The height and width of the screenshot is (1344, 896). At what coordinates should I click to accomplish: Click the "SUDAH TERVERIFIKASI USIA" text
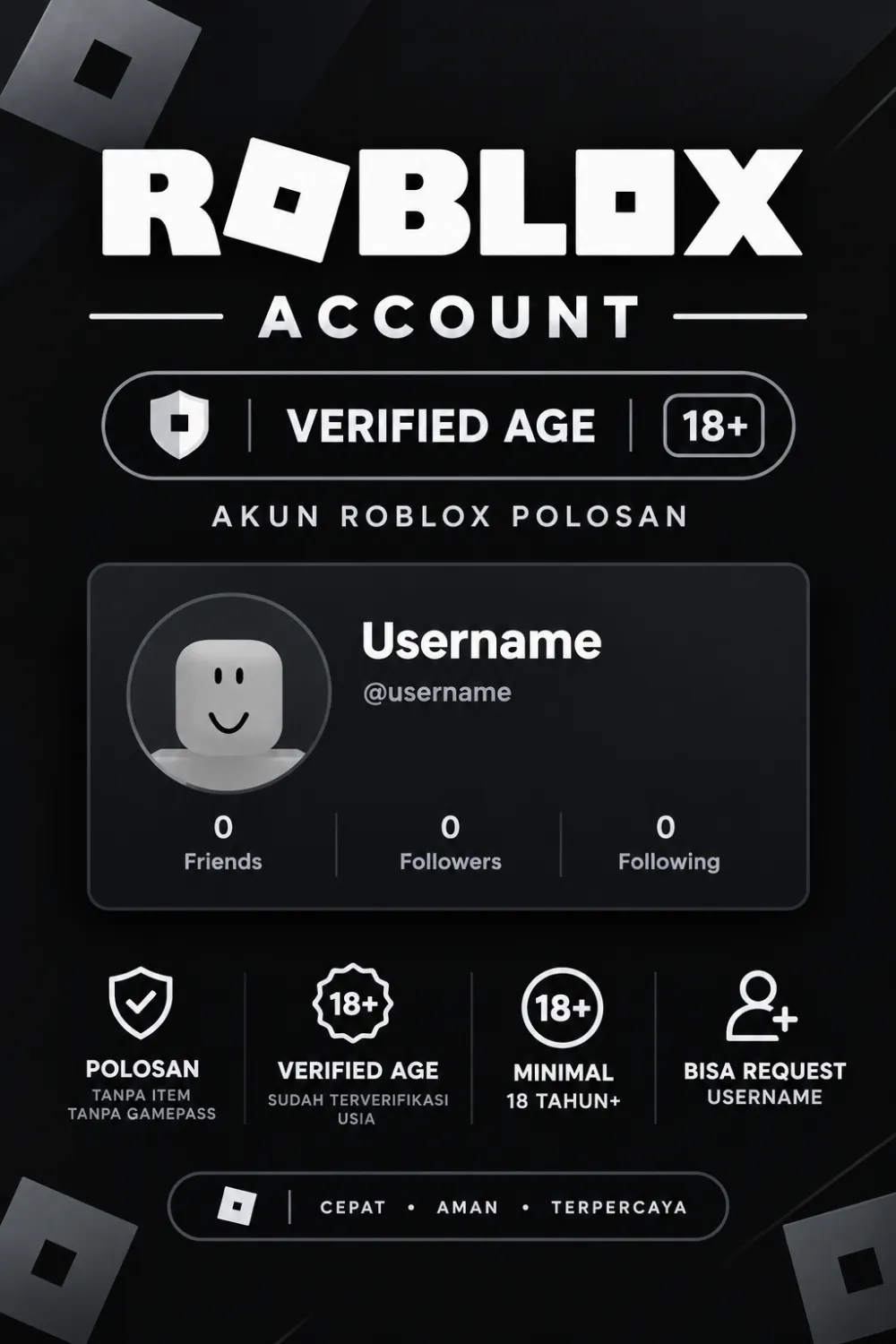[358, 1109]
